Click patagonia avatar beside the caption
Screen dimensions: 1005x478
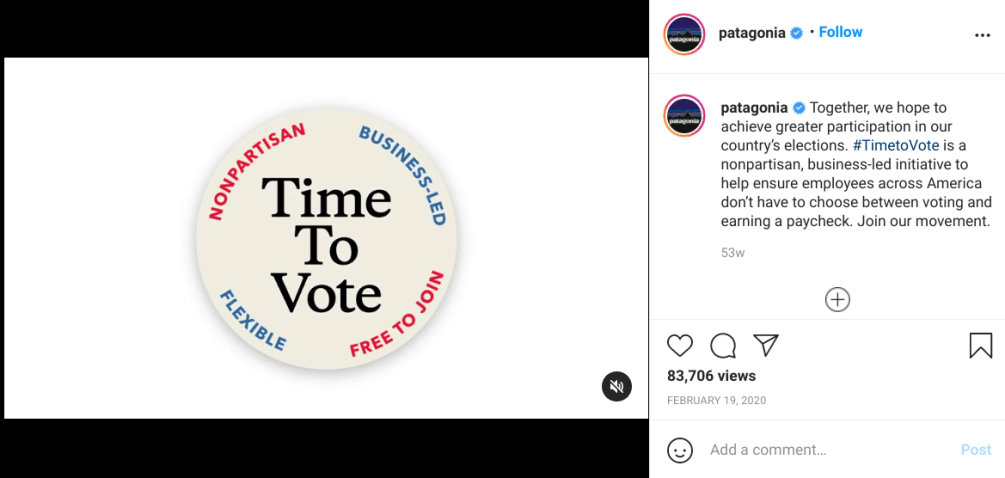[685, 116]
